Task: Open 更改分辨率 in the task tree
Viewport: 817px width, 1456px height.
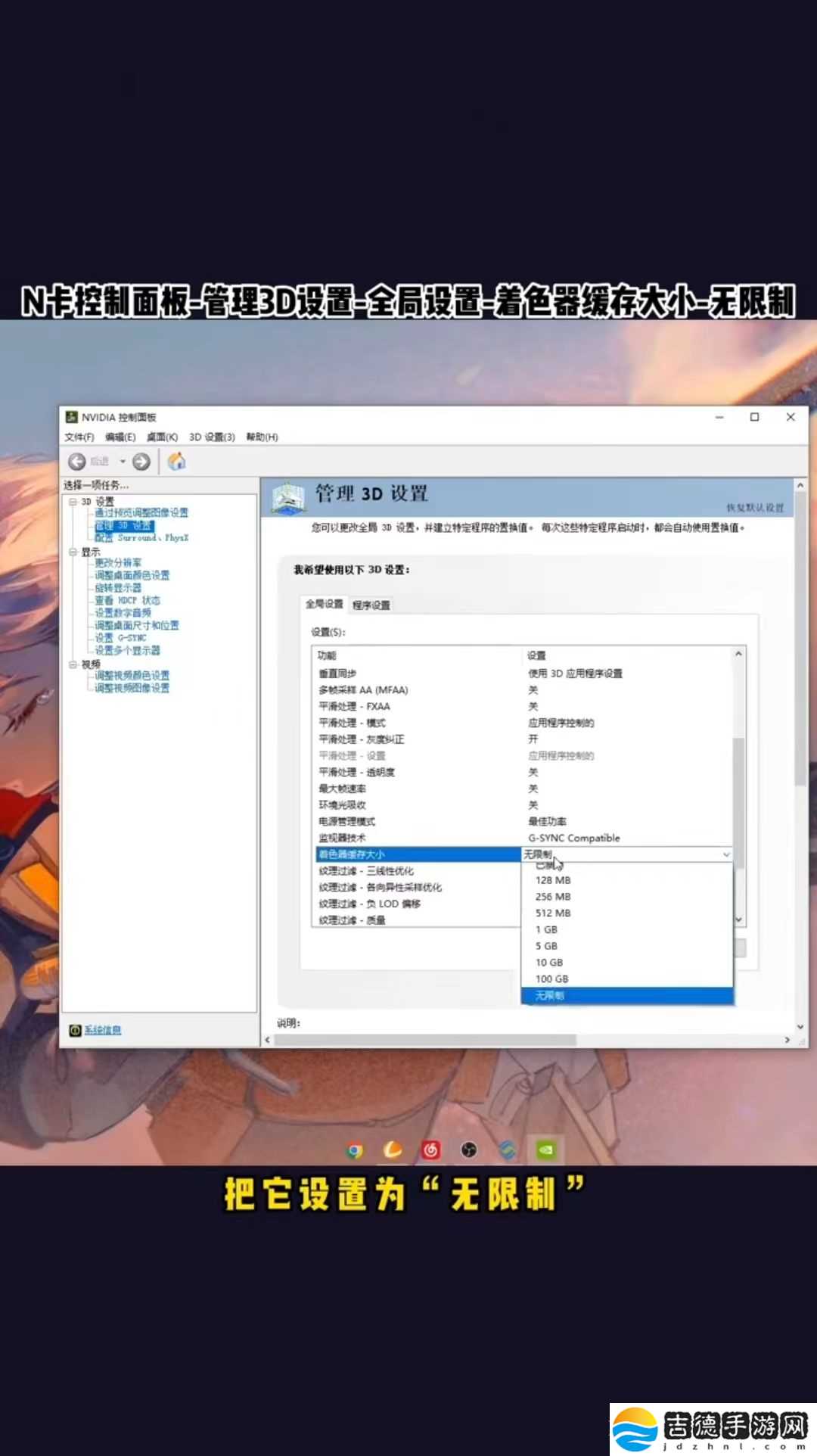Action: (x=118, y=563)
